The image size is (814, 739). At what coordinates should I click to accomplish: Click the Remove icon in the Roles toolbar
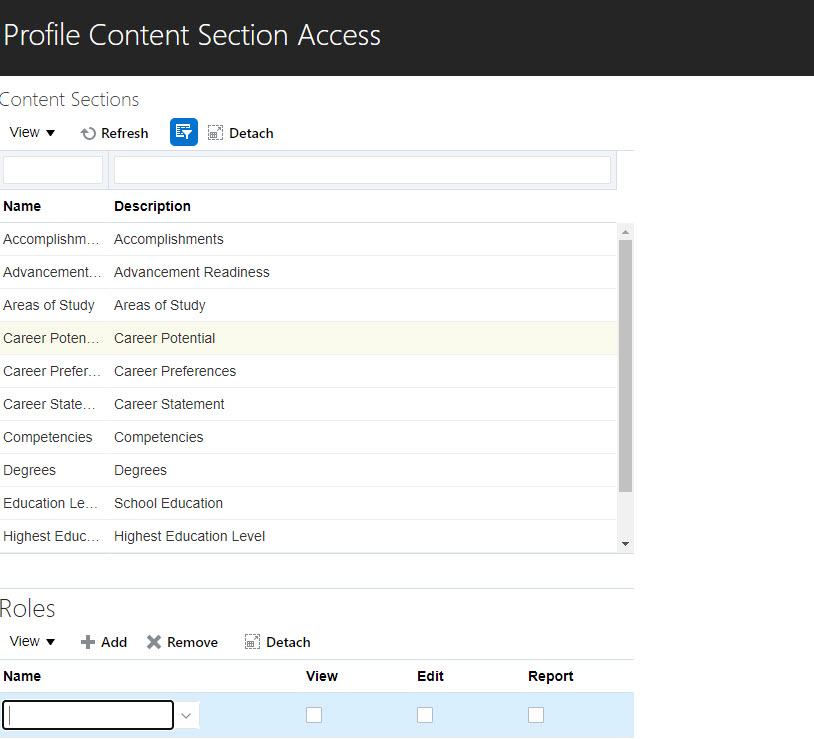point(181,642)
